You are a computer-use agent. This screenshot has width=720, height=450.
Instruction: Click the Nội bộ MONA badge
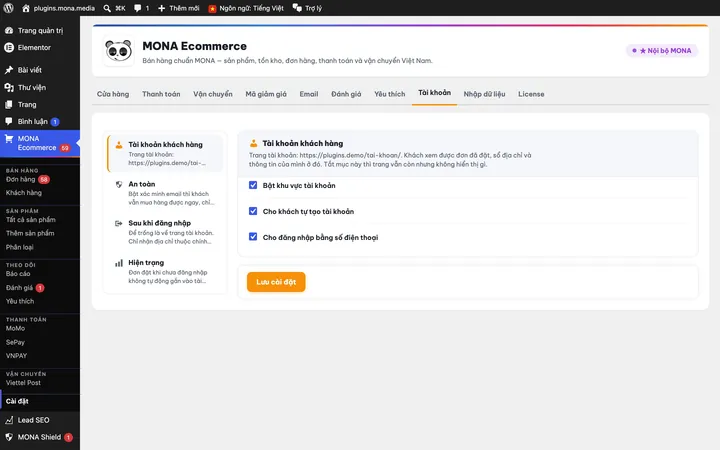[662, 51]
